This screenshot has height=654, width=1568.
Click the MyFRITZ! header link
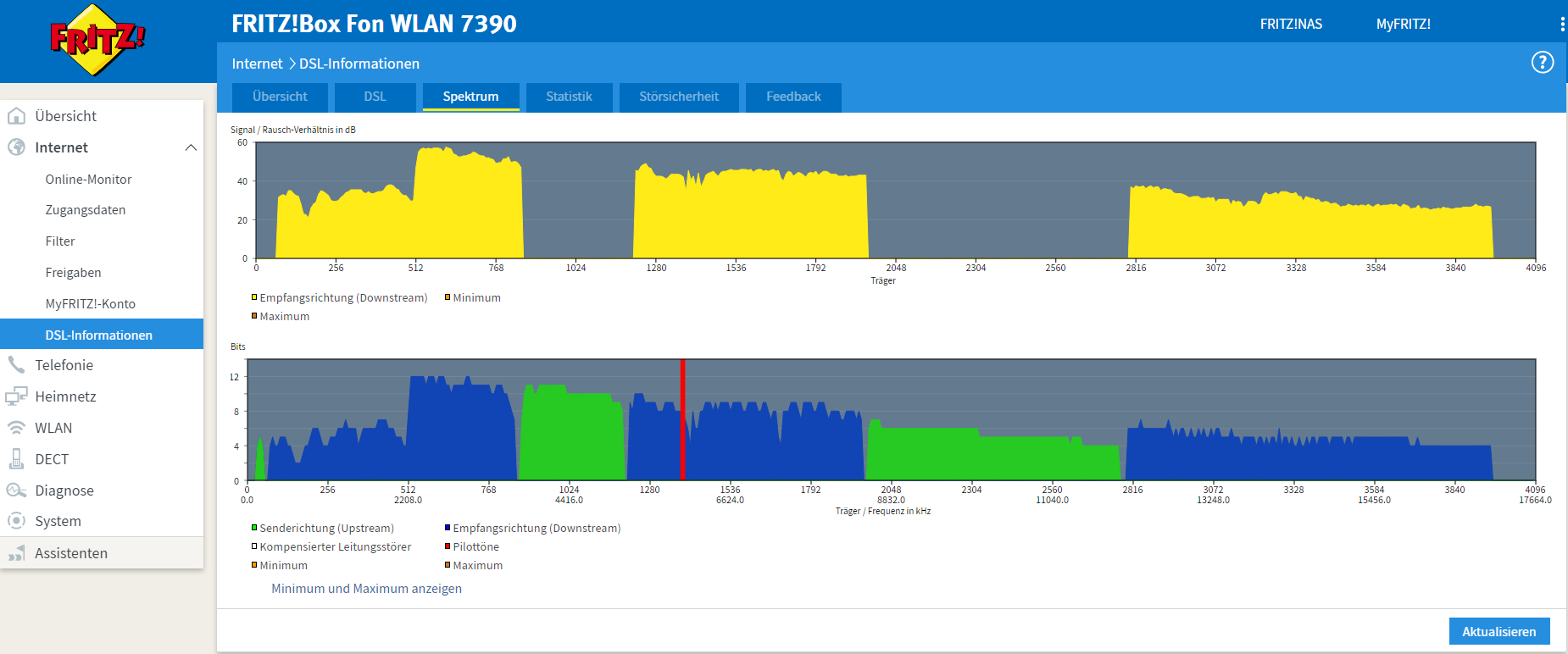(1404, 24)
